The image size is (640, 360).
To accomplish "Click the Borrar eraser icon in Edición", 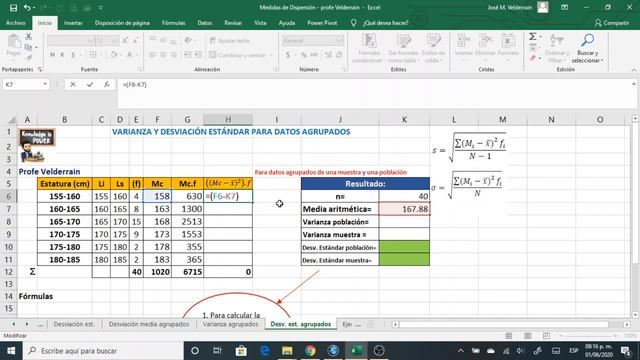I will tap(533, 59).
